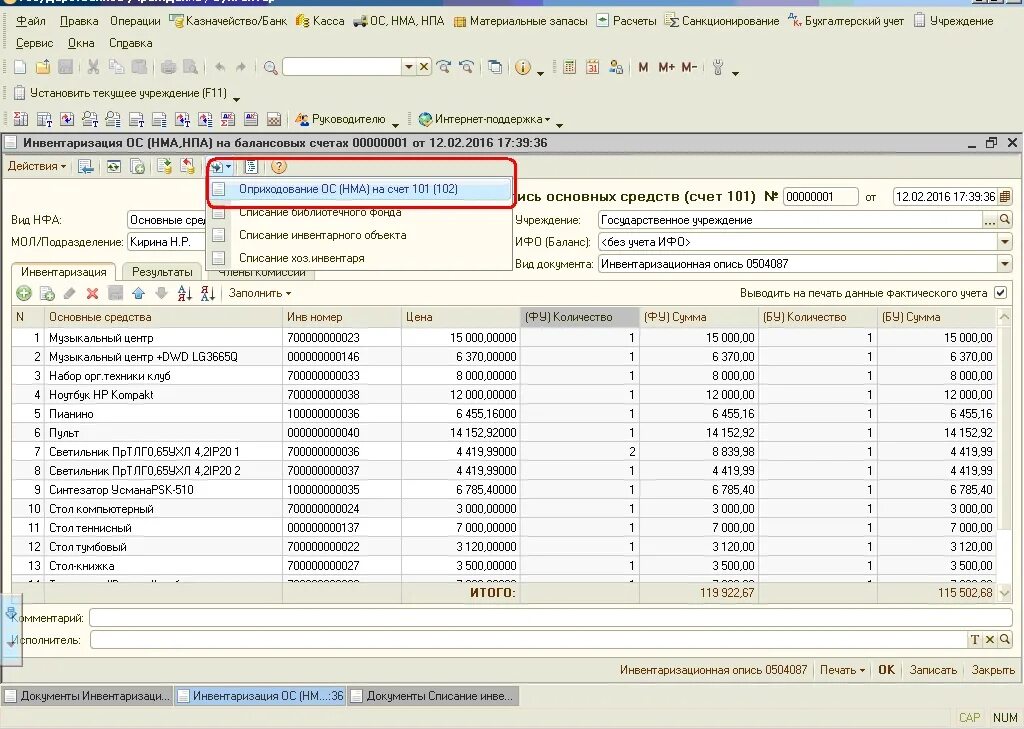Click the green add row icon
Image resolution: width=1024 pixels, height=729 pixels.
coord(24,293)
